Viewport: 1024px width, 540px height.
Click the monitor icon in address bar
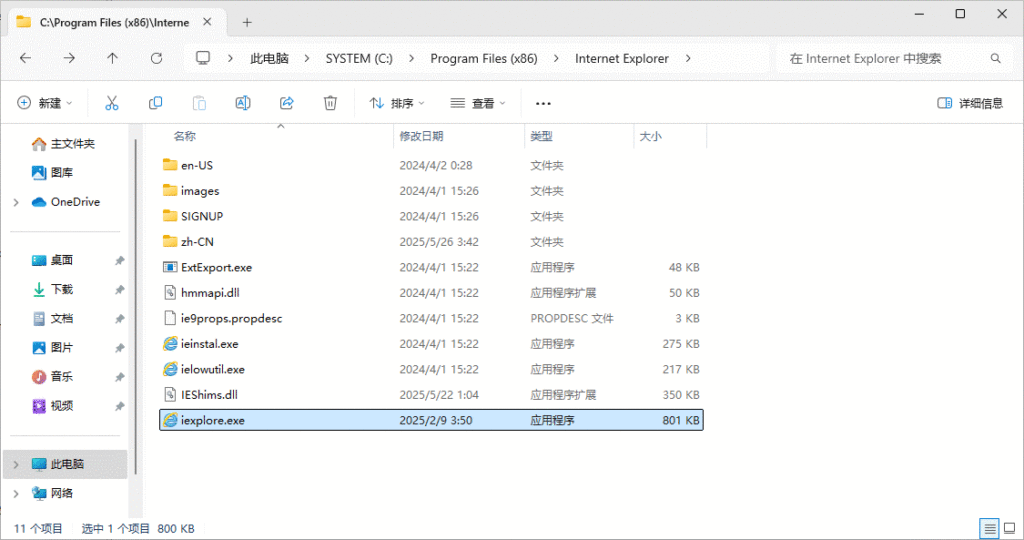point(203,58)
